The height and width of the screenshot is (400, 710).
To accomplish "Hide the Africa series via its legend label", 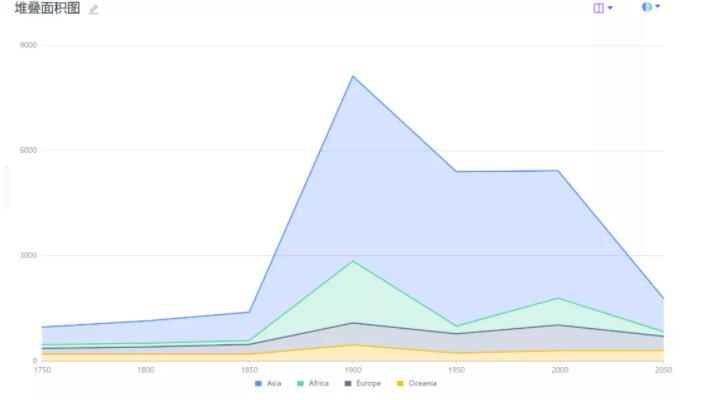I will click(x=318, y=383).
